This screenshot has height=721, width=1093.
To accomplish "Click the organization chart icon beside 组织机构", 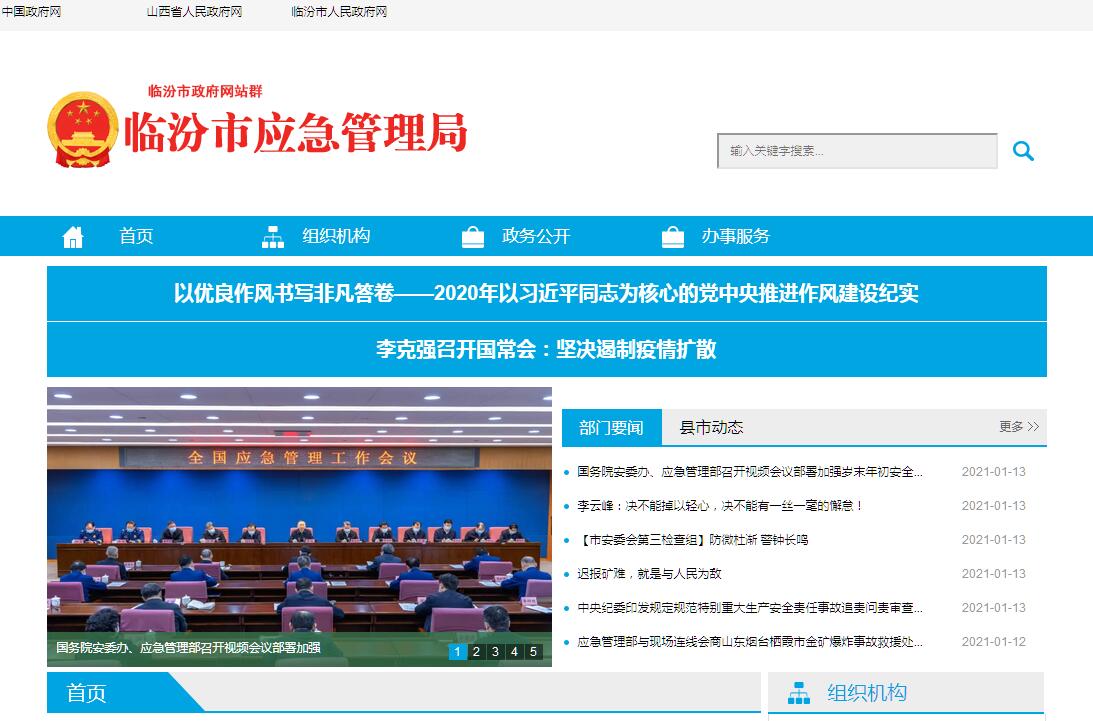I will pyautogui.click(x=273, y=237).
